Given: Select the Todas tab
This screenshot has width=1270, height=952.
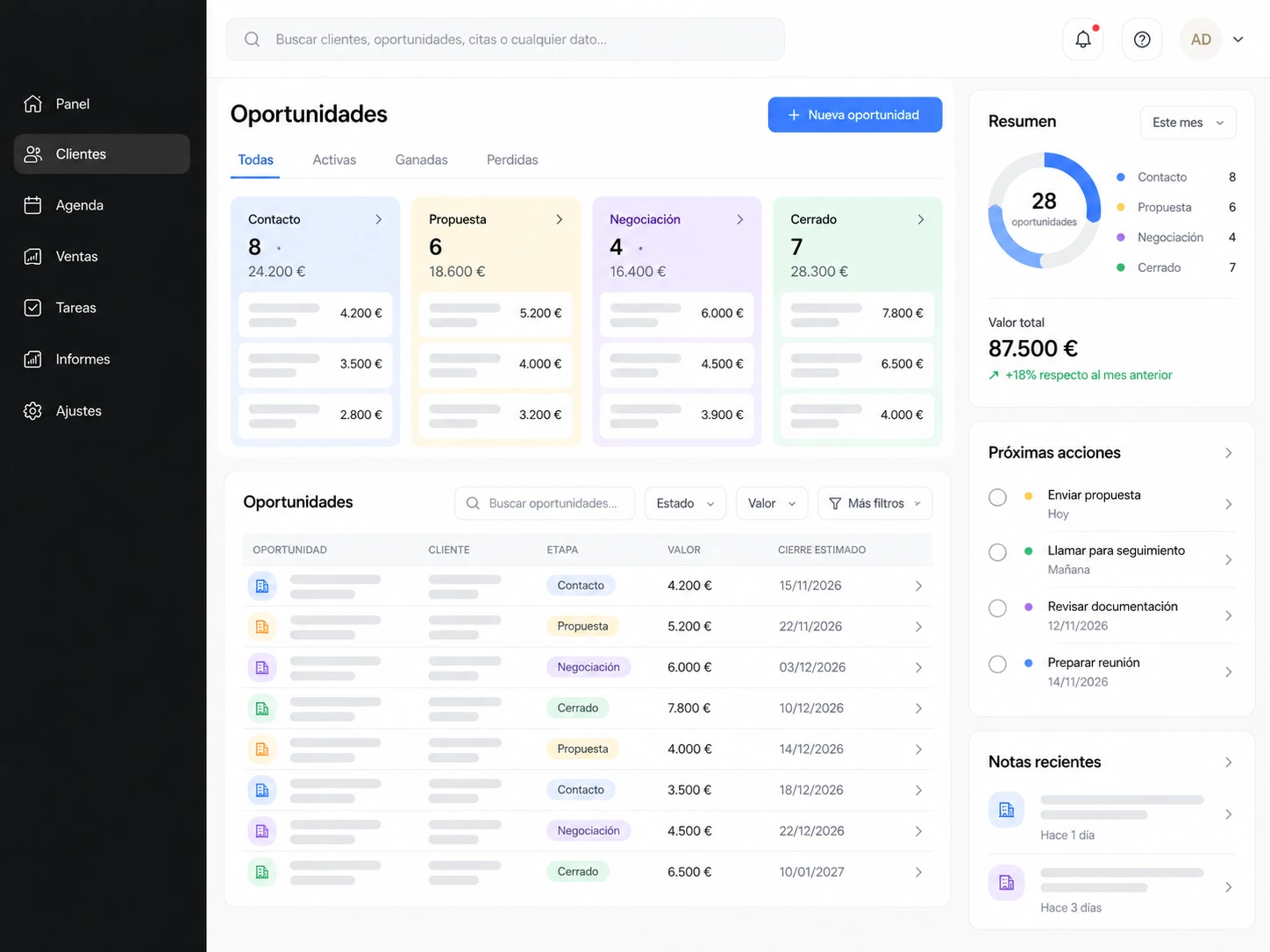Looking at the screenshot, I should click(255, 160).
